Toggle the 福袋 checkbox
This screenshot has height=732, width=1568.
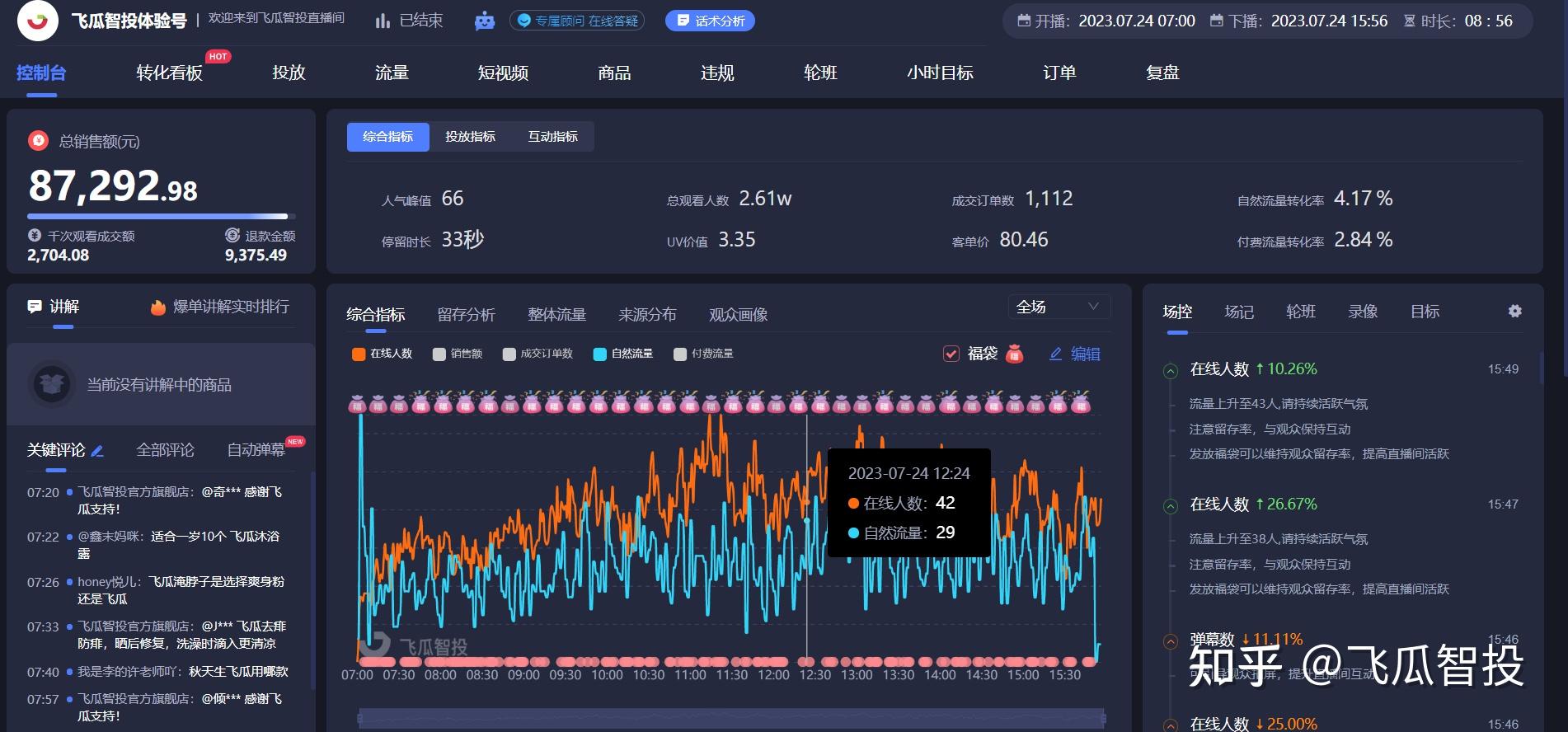point(951,354)
